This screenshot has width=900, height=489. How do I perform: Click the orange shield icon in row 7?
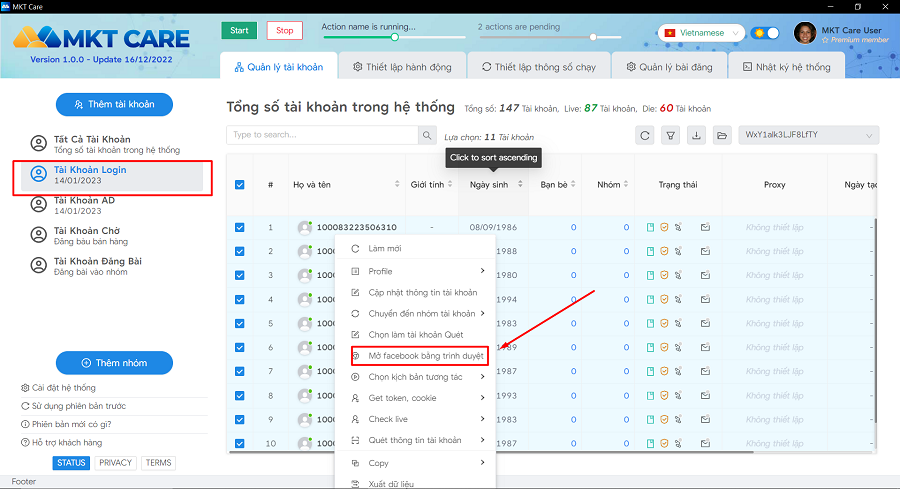(x=664, y=371)
